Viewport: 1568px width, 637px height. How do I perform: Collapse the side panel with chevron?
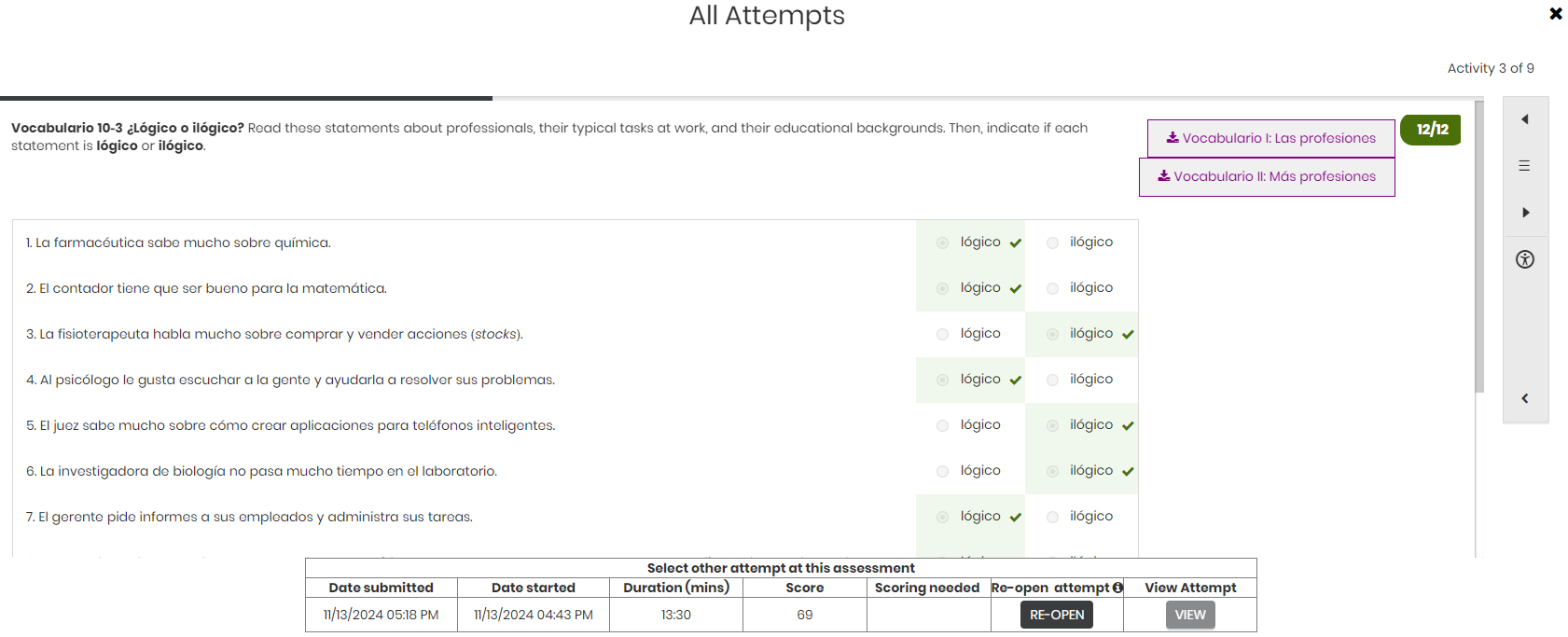1525,399
